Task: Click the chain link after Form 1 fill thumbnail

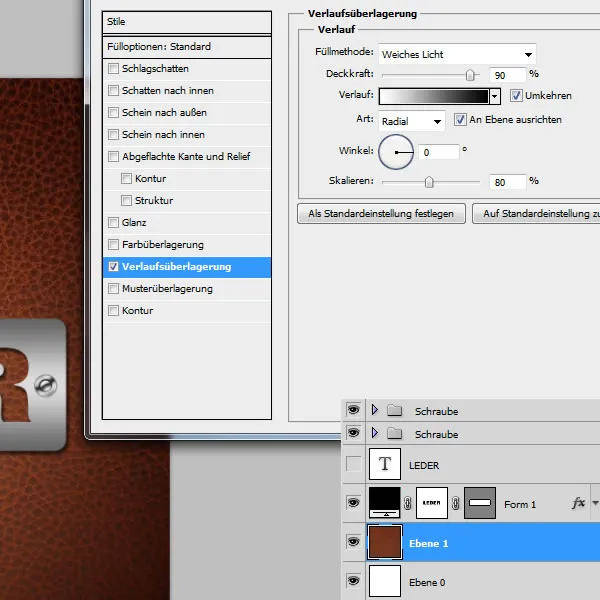Action: 408,504
